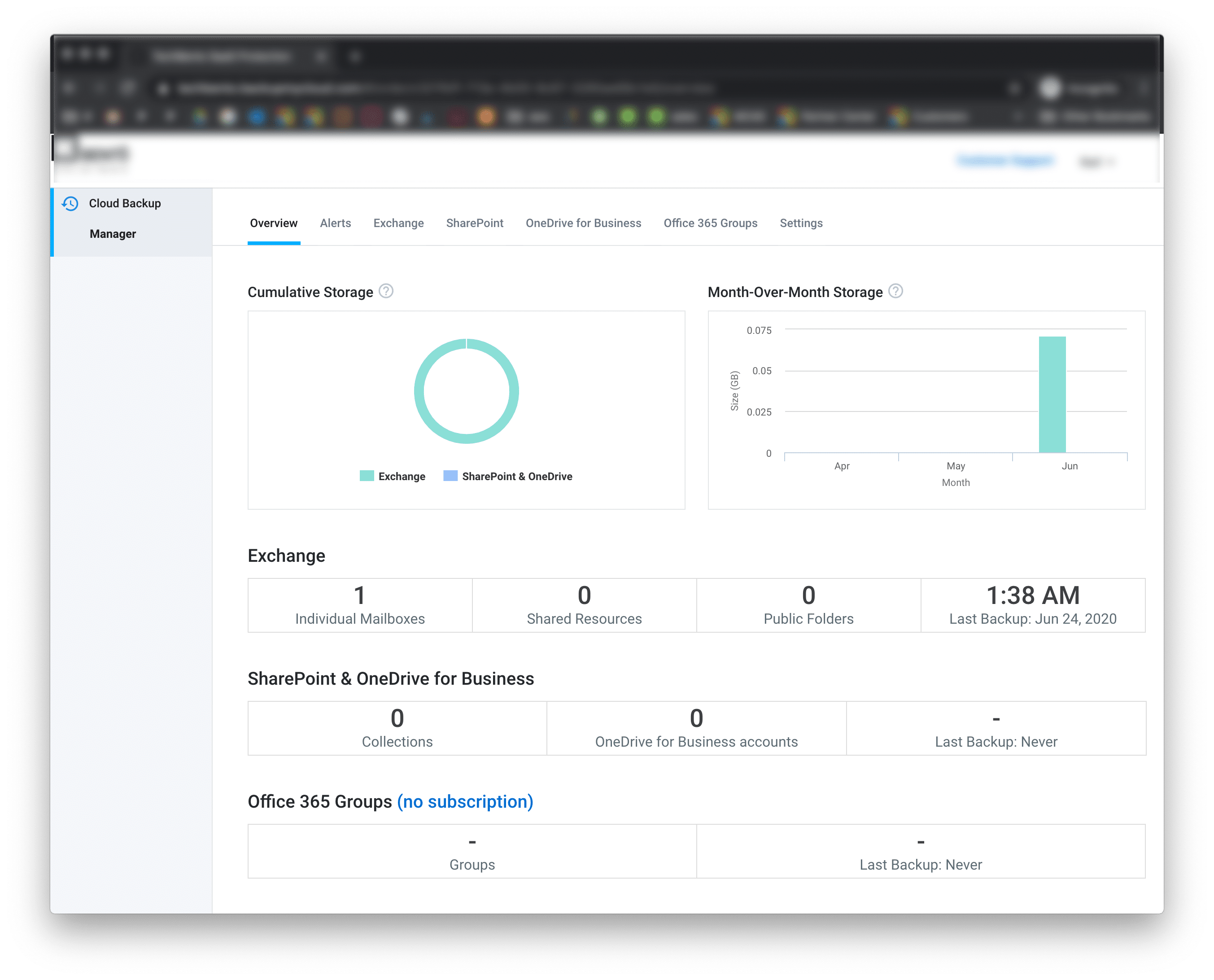1214x980 pixels.
Task: Open the Office 365 Groups tab
Action: coord(711,223)
